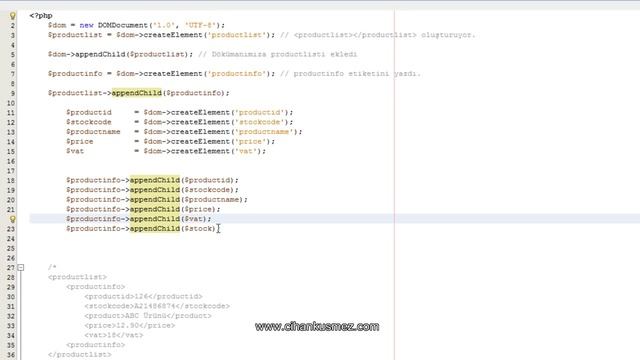640x360 pixels.
Task: Click line number 23 in the gutter
Action: [x=11, y=229]
